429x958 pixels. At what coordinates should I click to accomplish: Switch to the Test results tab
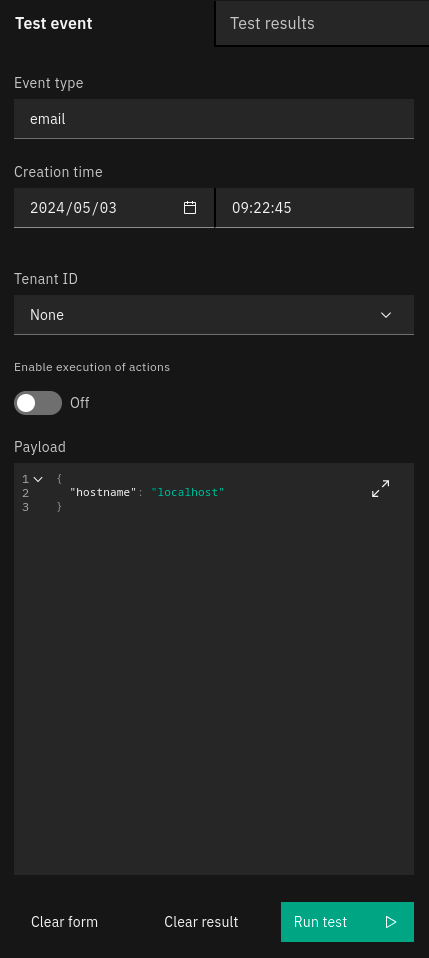tap(322, 23)
